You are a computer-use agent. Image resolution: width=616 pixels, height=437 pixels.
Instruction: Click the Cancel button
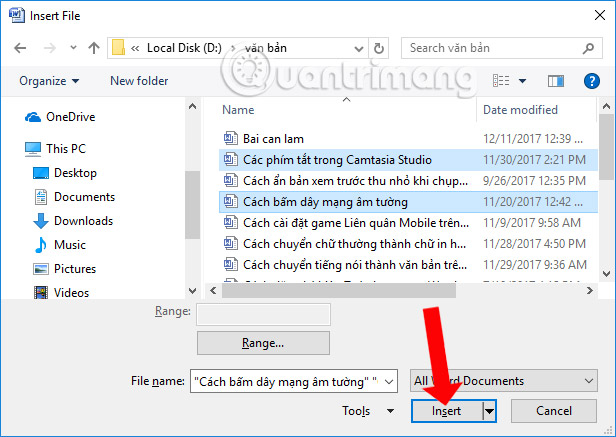click(554, 411)
